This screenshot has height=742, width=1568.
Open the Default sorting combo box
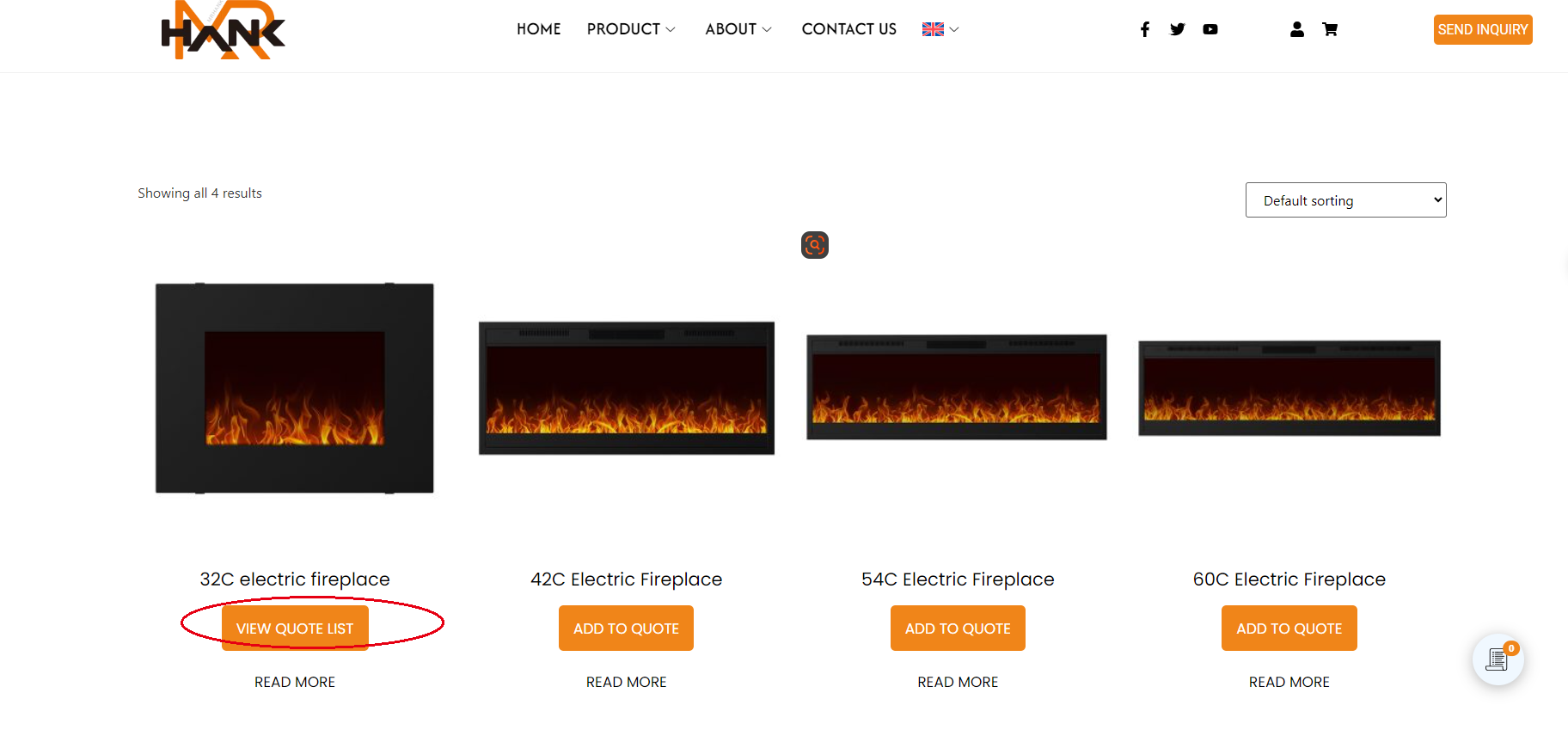[x=1345, y=200]
